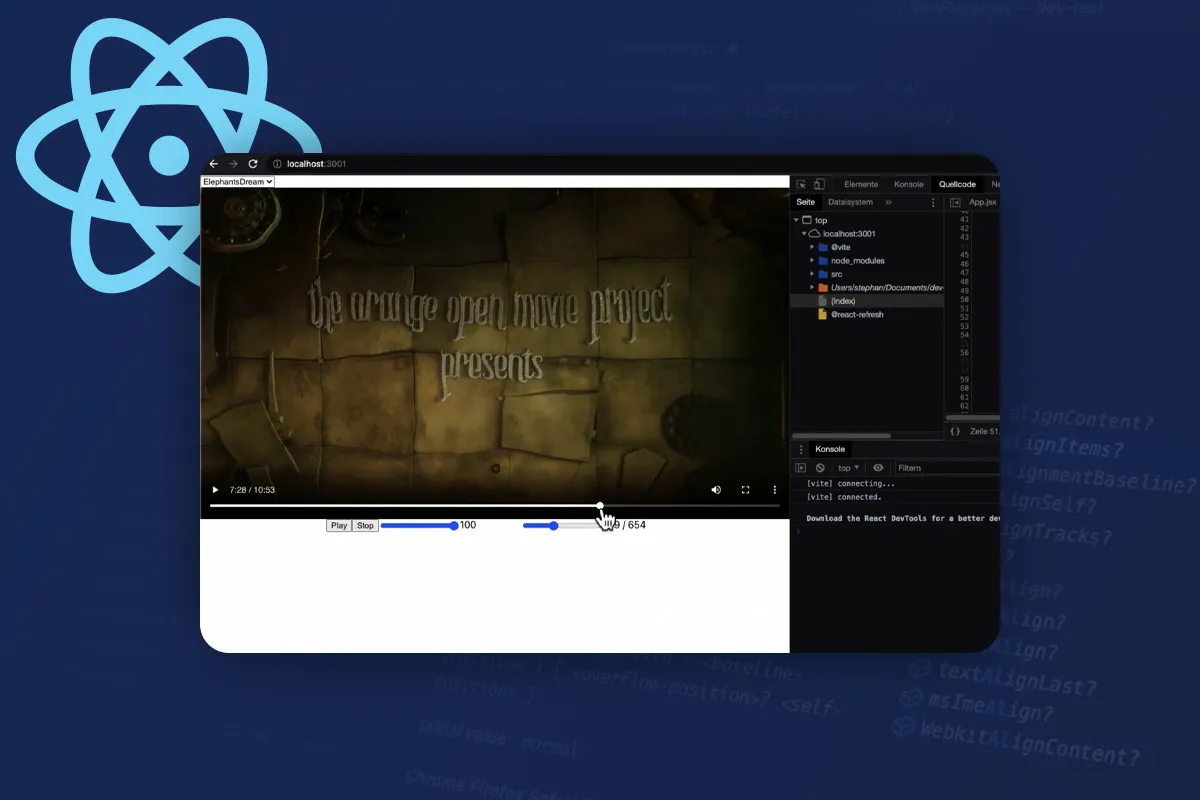Switch to the Konsole tab in top bar
The width and height of the screenshot is (1200, 800).
(x=908, y=184)
